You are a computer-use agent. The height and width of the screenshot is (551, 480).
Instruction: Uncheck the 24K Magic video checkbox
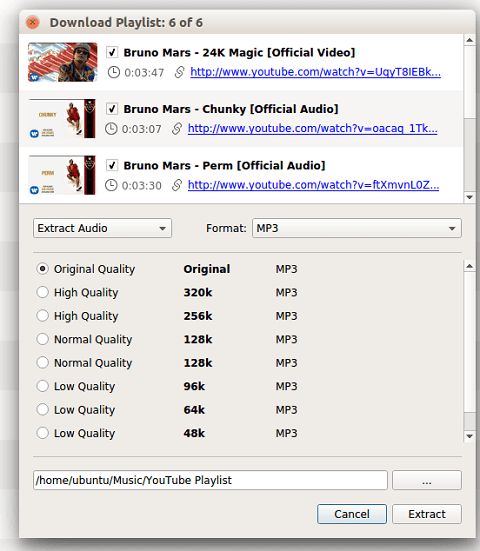pyautogui.click(x=112, y=52)
